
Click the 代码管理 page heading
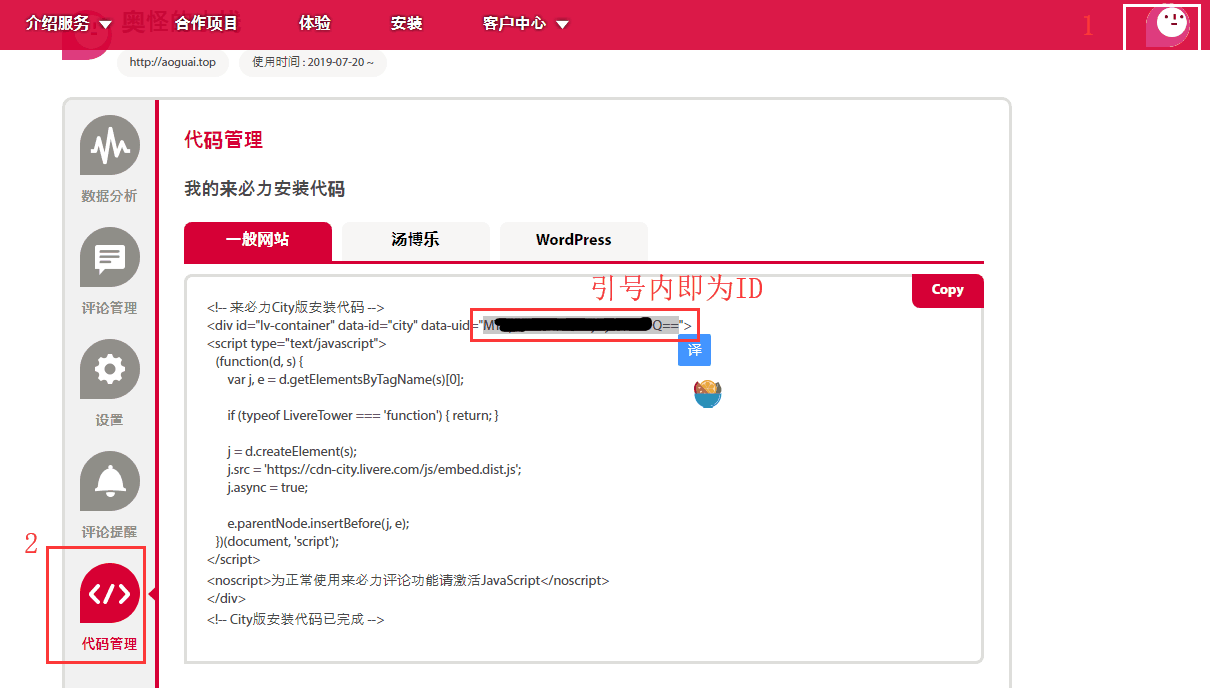tap(224, 140)
